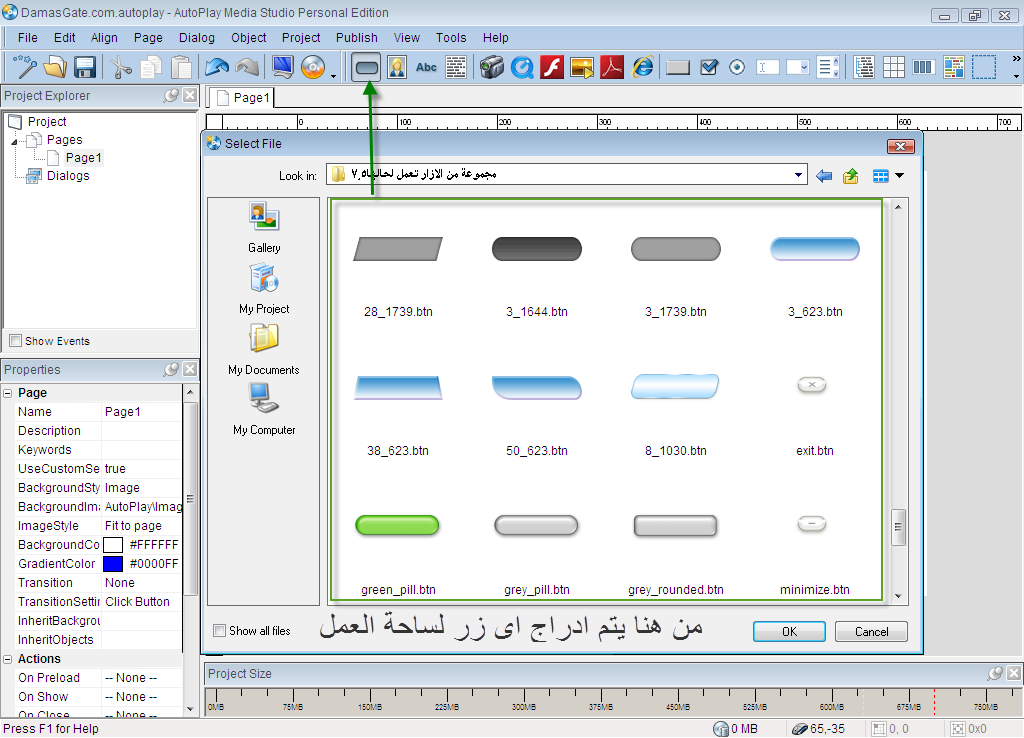Select the Dialogs node in Project Explorer

coord(68,176)
